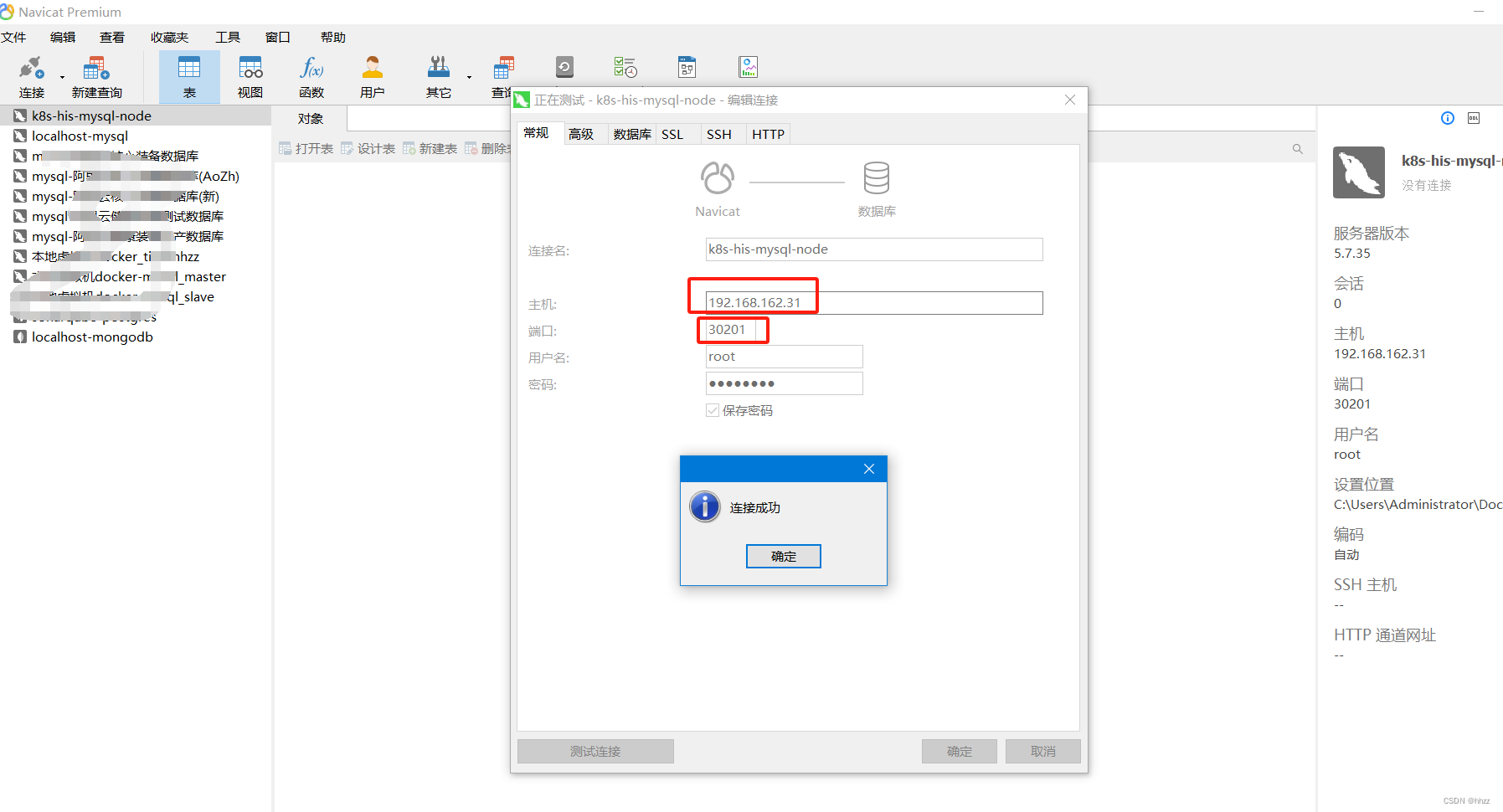
Task: Switch to the 对象 tab
Action: click(311, 119)
